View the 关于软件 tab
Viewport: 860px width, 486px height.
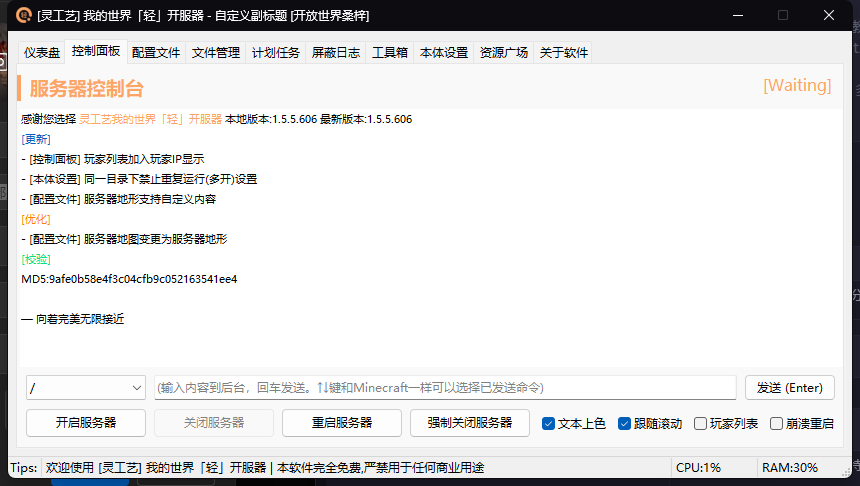pyautogui.click(x=564, y=53)
